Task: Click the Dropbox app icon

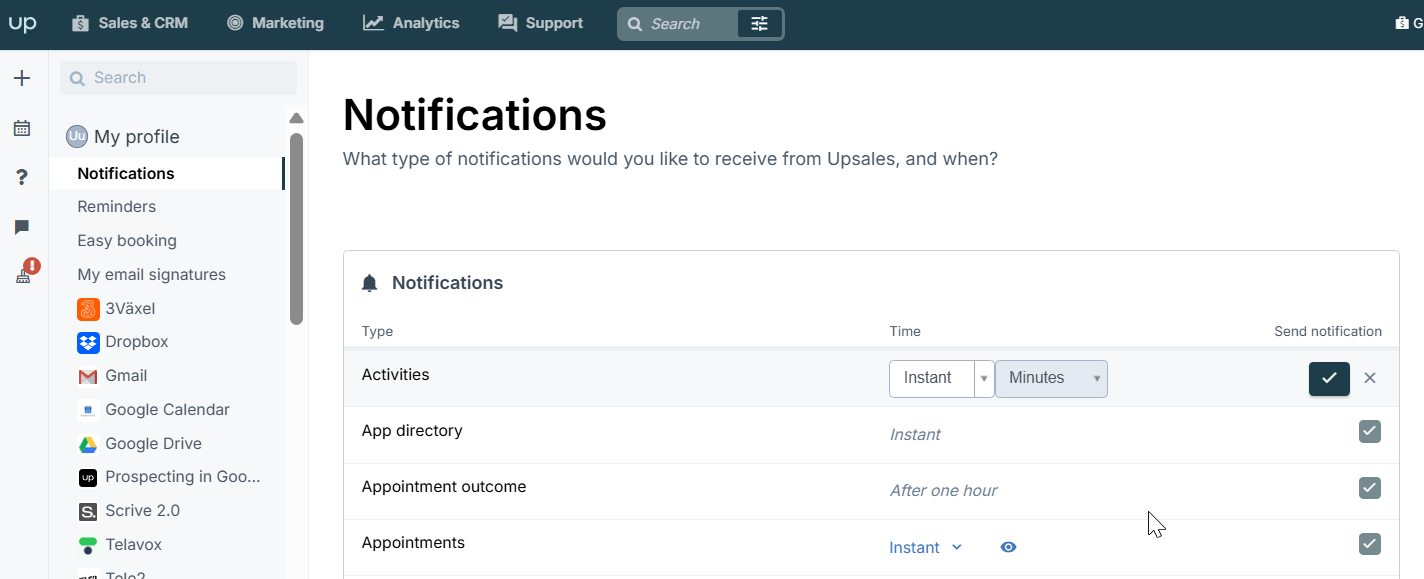Action: click(x=88, y=343)
